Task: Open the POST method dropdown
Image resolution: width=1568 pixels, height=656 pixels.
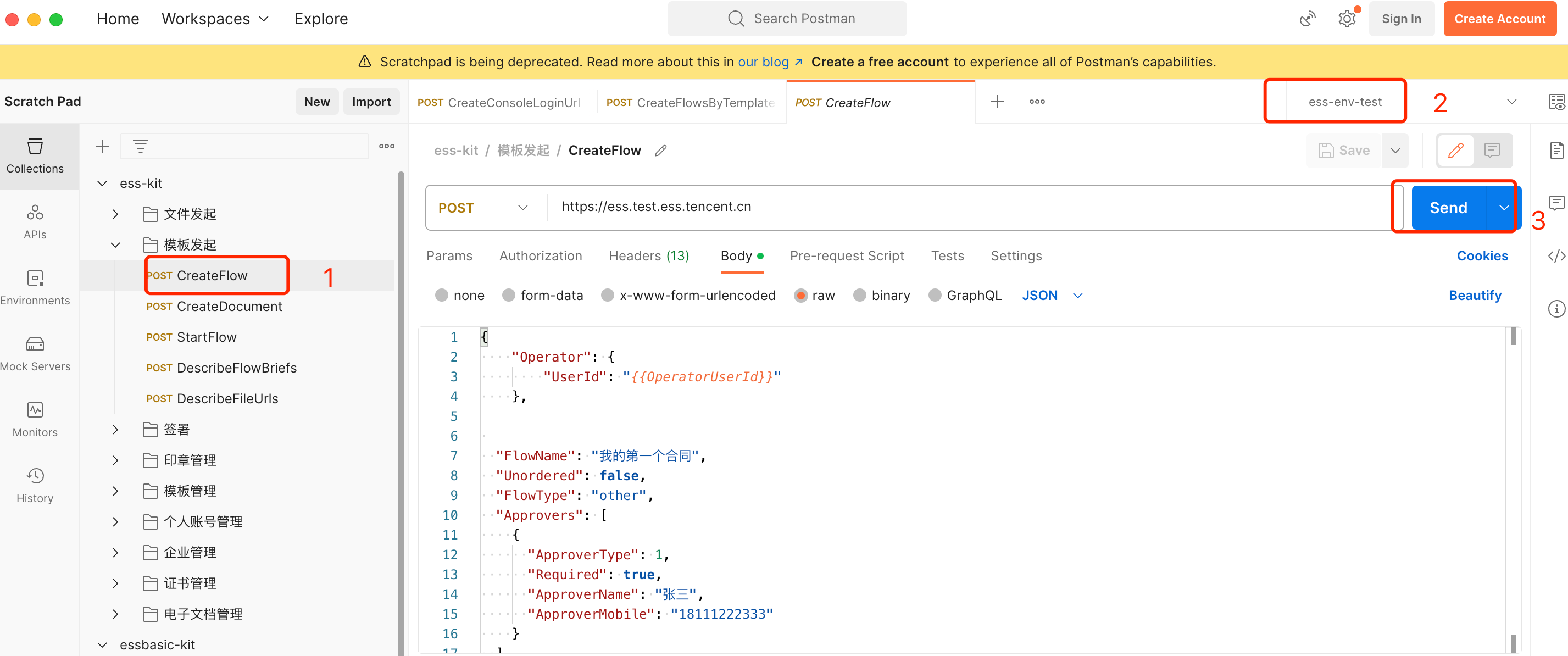Action: click(483, 208)
